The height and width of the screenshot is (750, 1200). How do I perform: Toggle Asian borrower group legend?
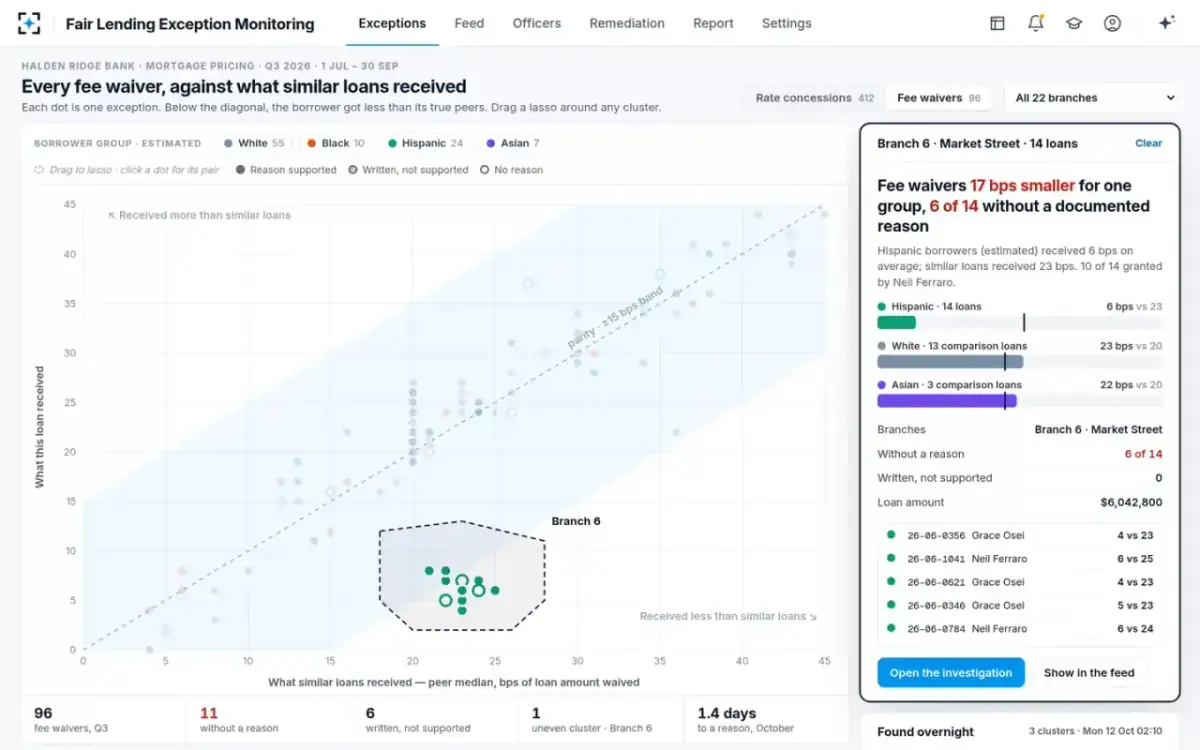pyautogui.click(x=512, y=143)
